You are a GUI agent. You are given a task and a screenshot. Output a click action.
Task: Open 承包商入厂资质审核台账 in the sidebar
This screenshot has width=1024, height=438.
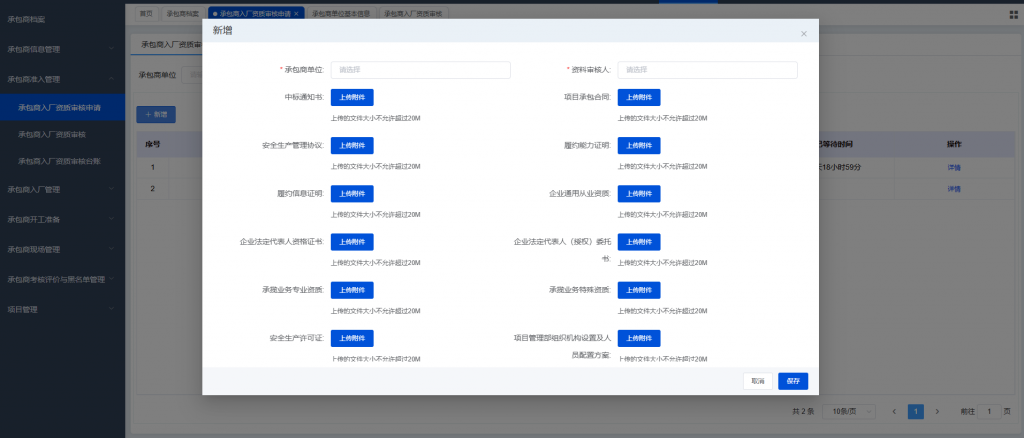click(59, 161)
